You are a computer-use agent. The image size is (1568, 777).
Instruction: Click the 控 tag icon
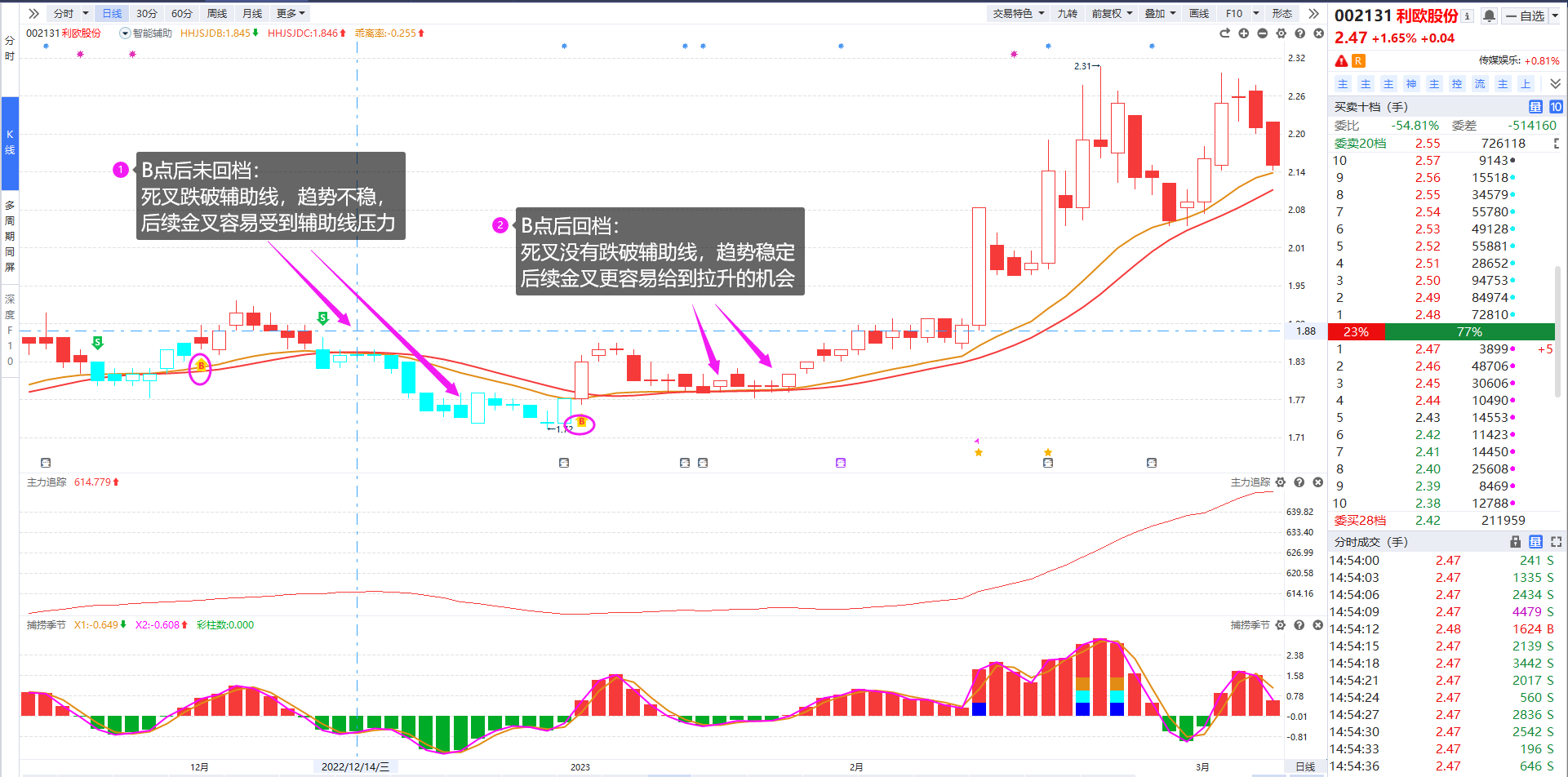tap(1457, 84)
